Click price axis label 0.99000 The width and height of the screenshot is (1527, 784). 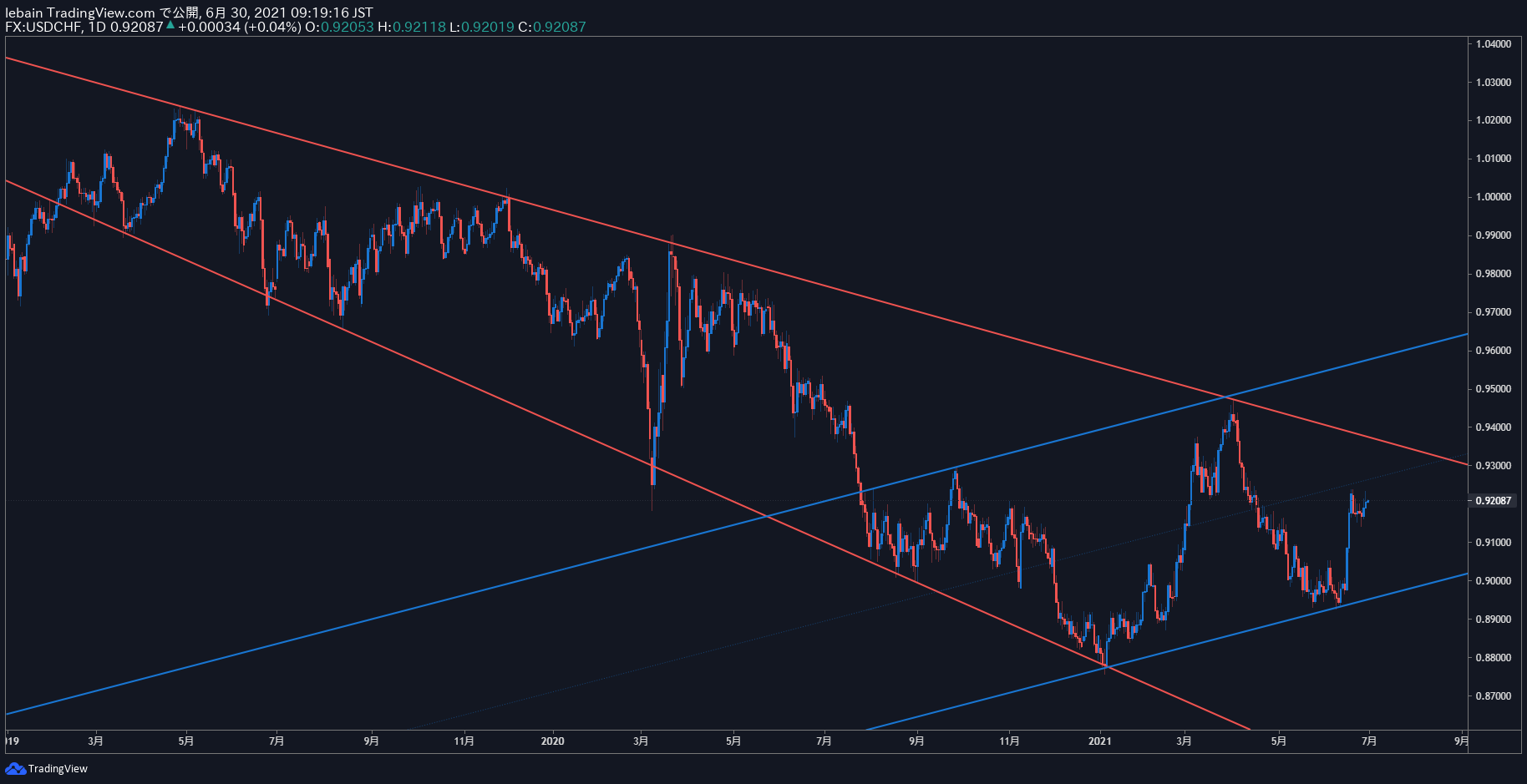(x=1494, y=235)
